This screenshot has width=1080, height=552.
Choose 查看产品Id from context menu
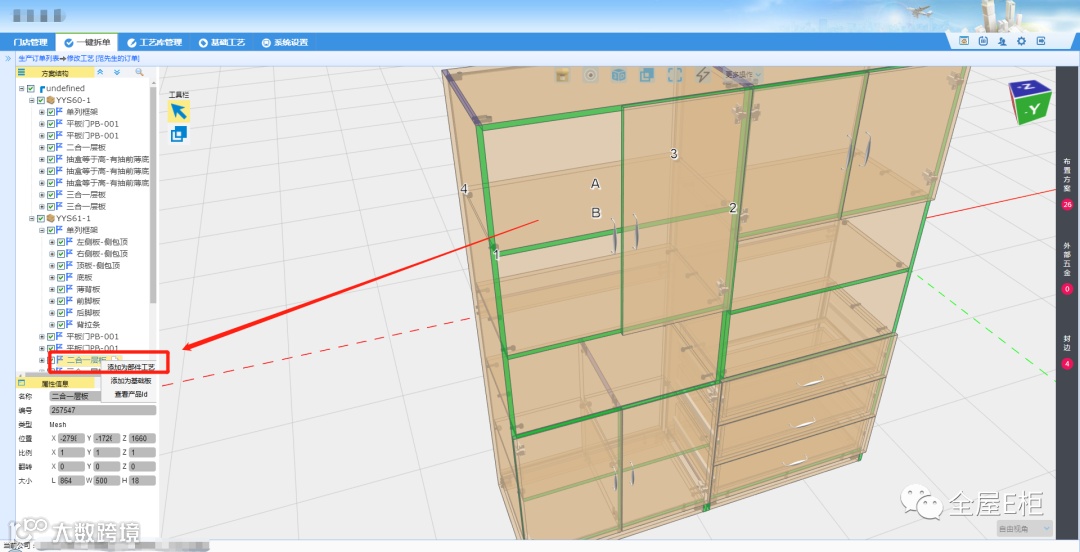(130, 394)
